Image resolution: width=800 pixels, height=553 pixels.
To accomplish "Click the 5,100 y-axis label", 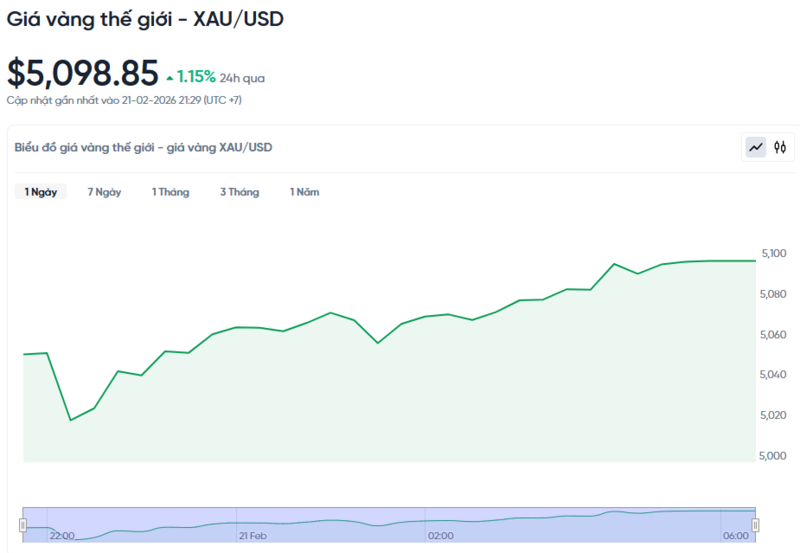I will point(774,254).
